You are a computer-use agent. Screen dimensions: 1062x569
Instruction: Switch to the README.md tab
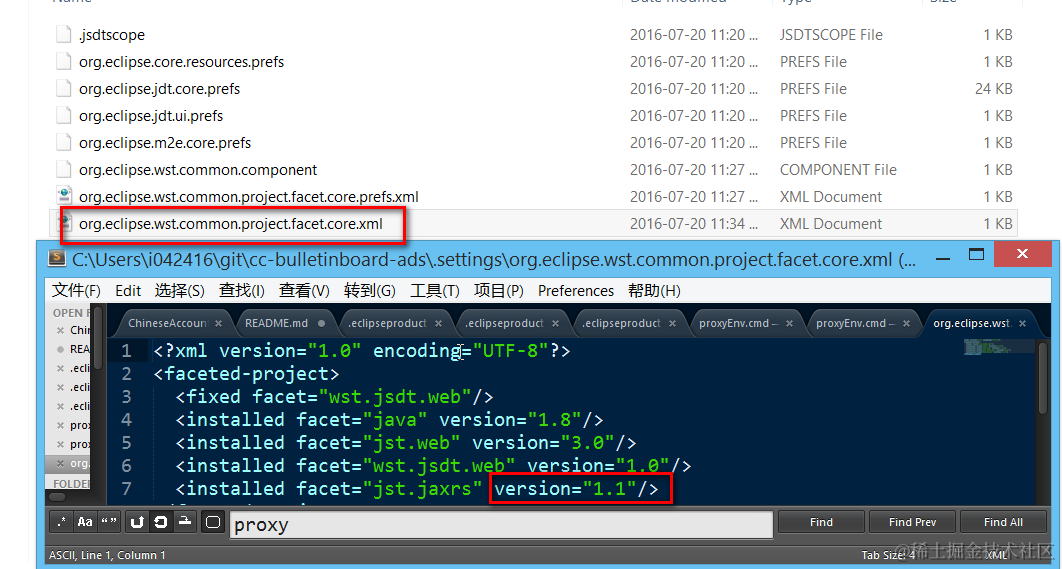(x=276, y=323)
